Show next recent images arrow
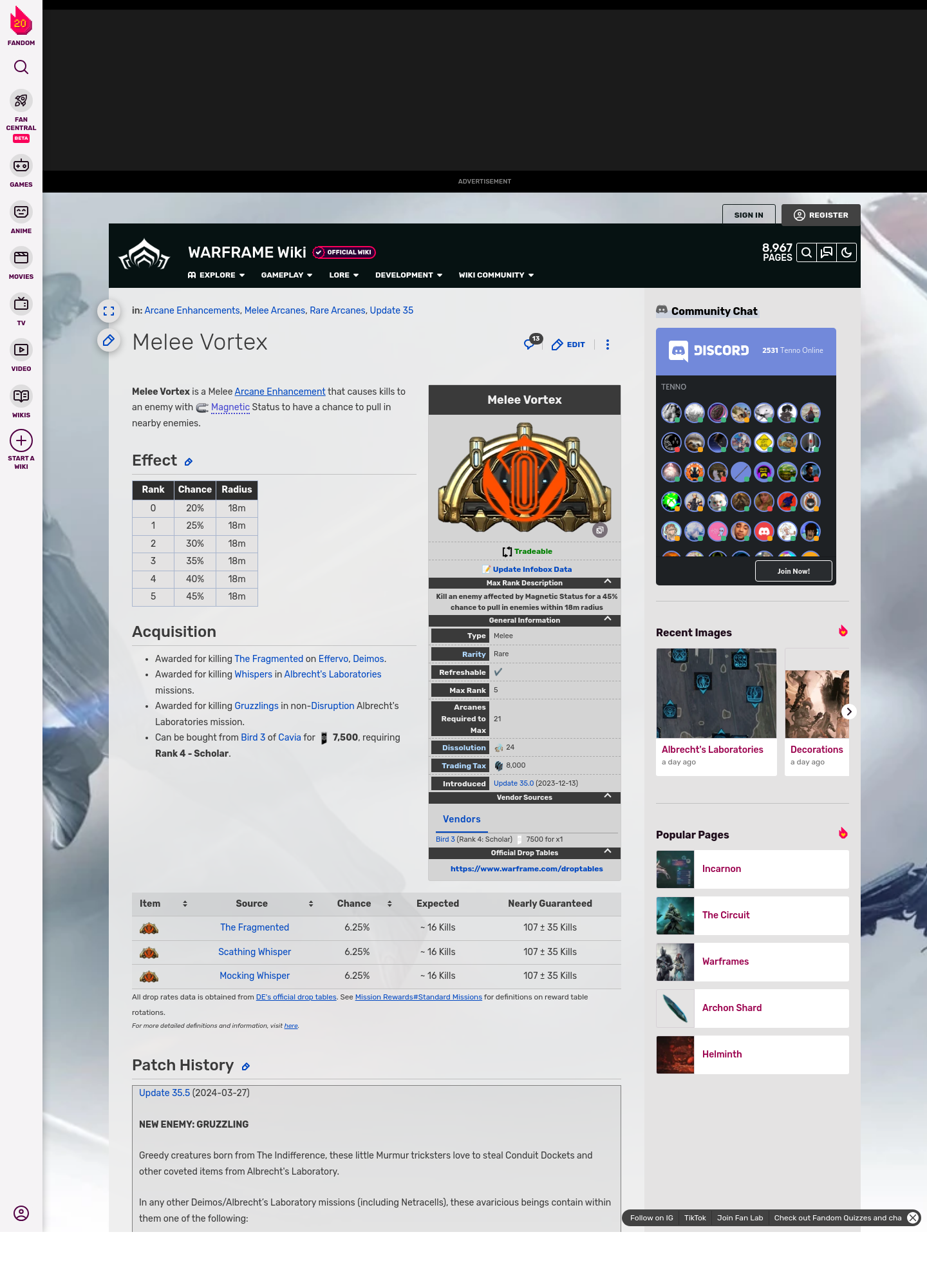Image resolution: width=927 pixels, height=1288 pixels. (x=849, y=712)
